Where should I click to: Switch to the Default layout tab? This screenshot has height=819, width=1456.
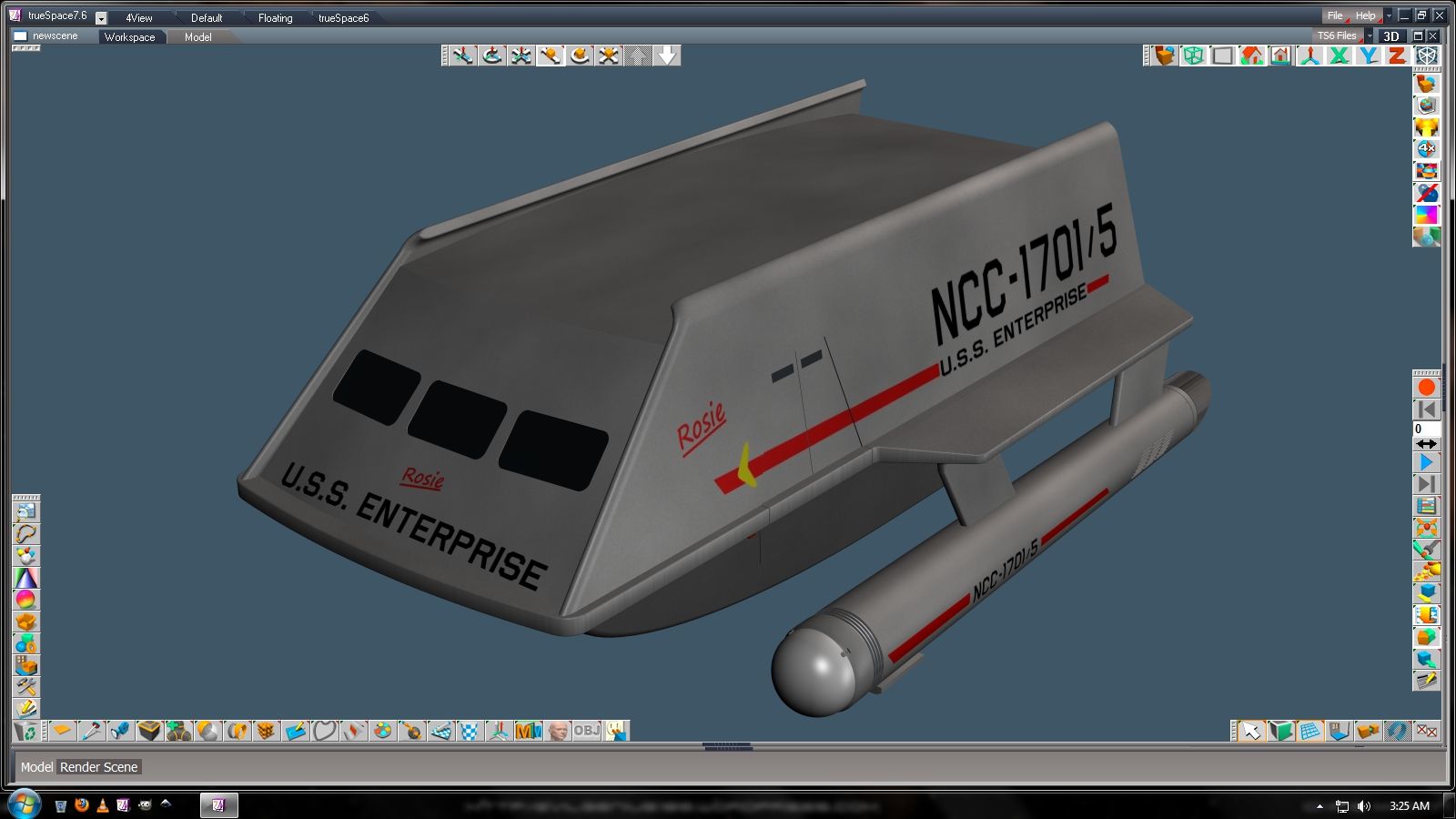point(207,18)
